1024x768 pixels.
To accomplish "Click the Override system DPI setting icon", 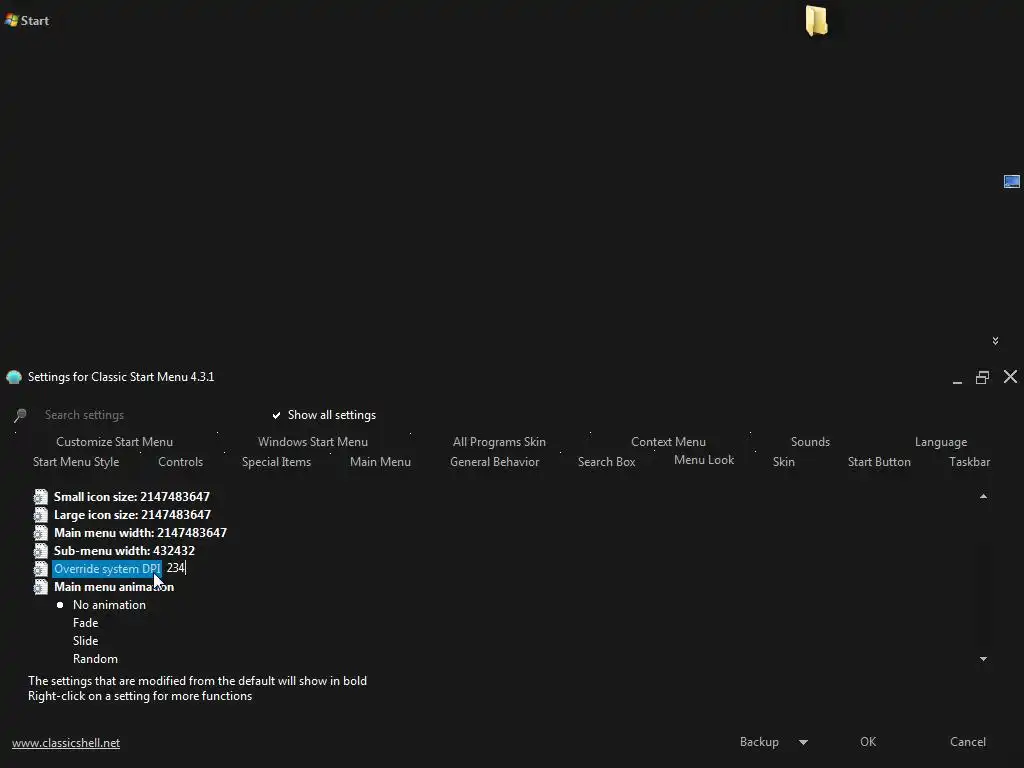I will tap(40, 569).
